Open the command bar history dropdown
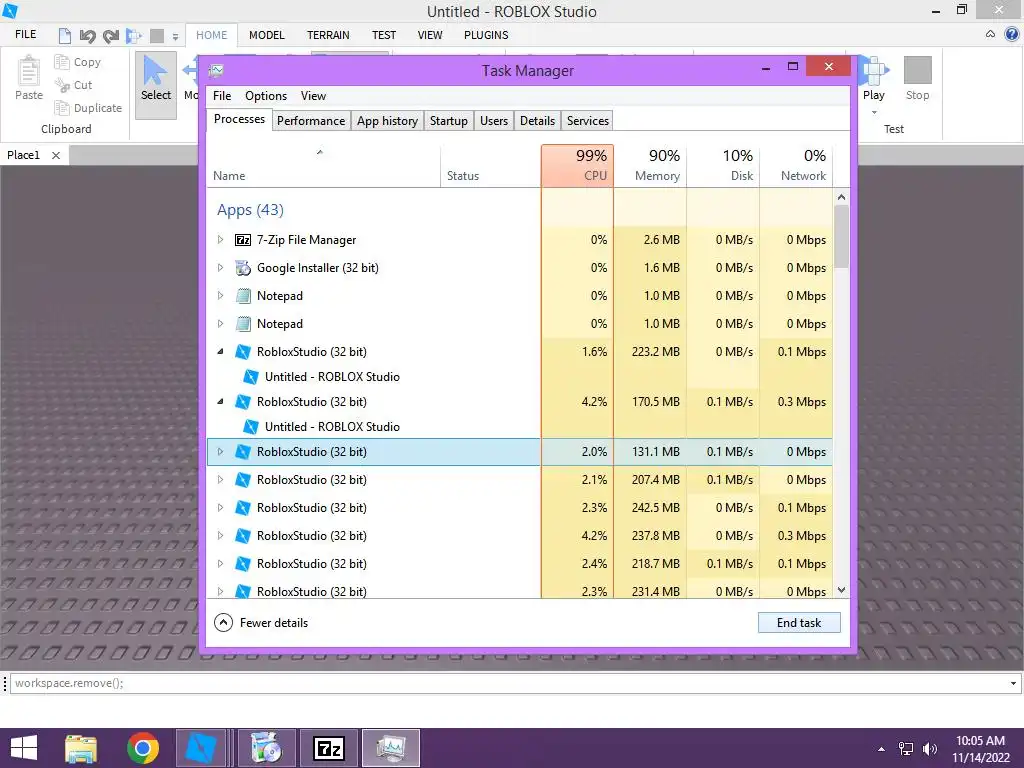1024x768 pixels. 1013,684
